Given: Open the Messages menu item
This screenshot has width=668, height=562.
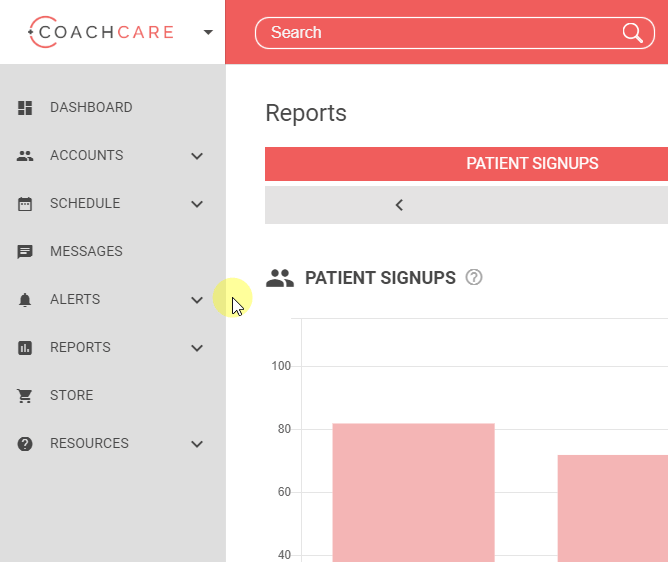Looking at the screenshot, I should click(x=86, y=252).
